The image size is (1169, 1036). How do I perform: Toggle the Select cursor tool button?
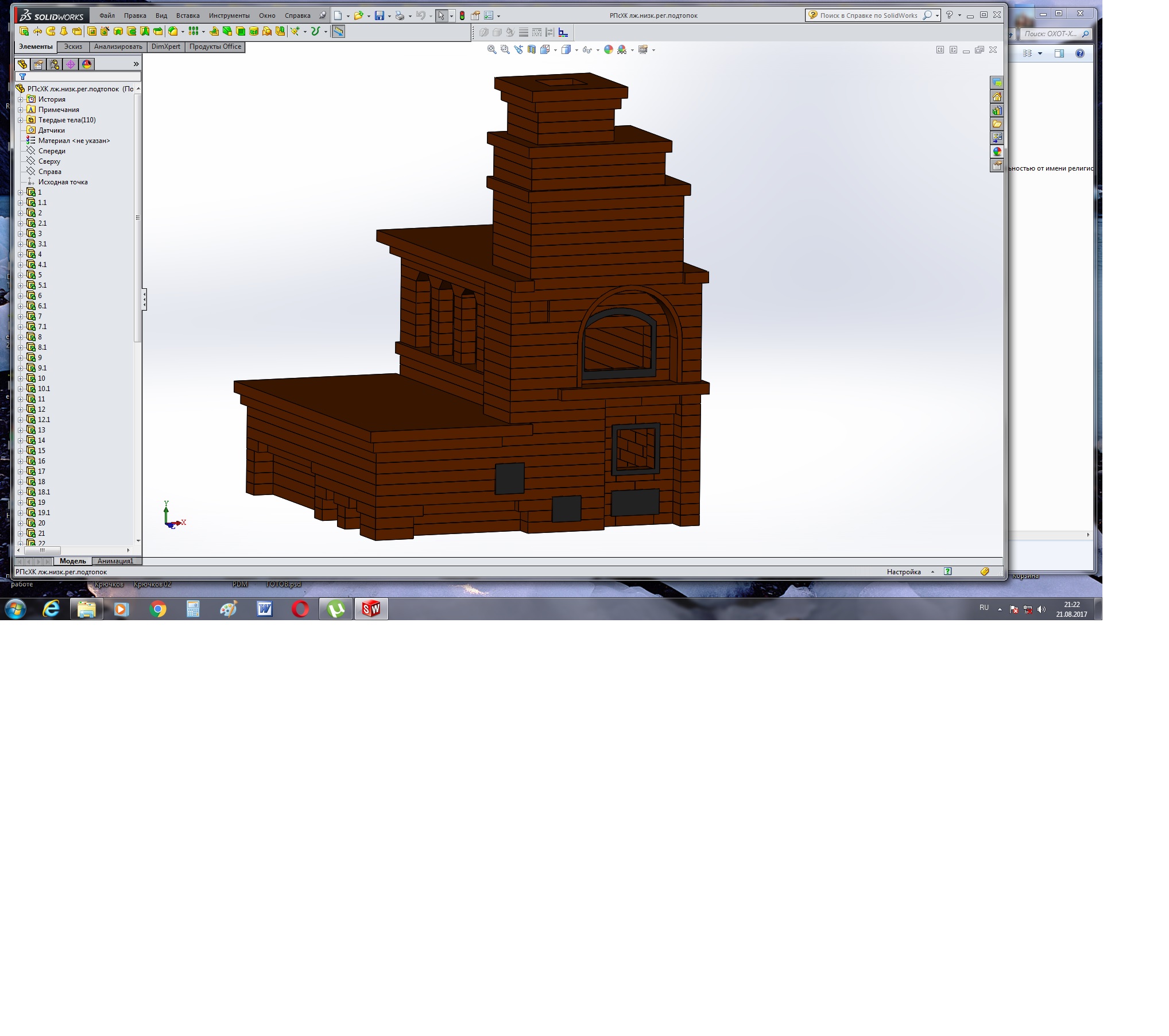tap(440, 16)
